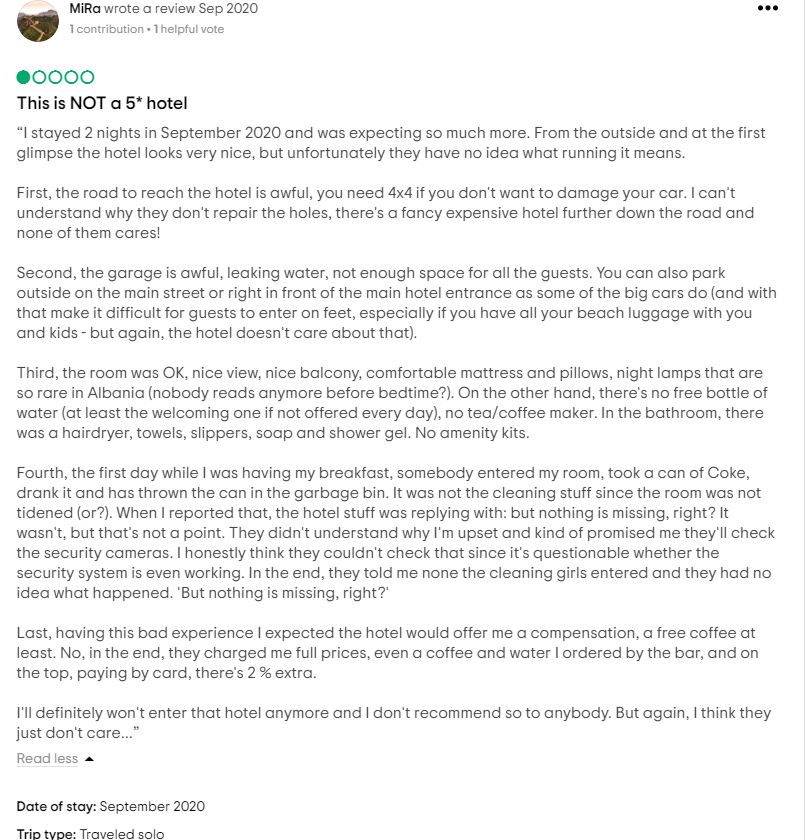
Task: Click the second empty rating bubble
Action: pyautogui.click(x=40, y=77)
